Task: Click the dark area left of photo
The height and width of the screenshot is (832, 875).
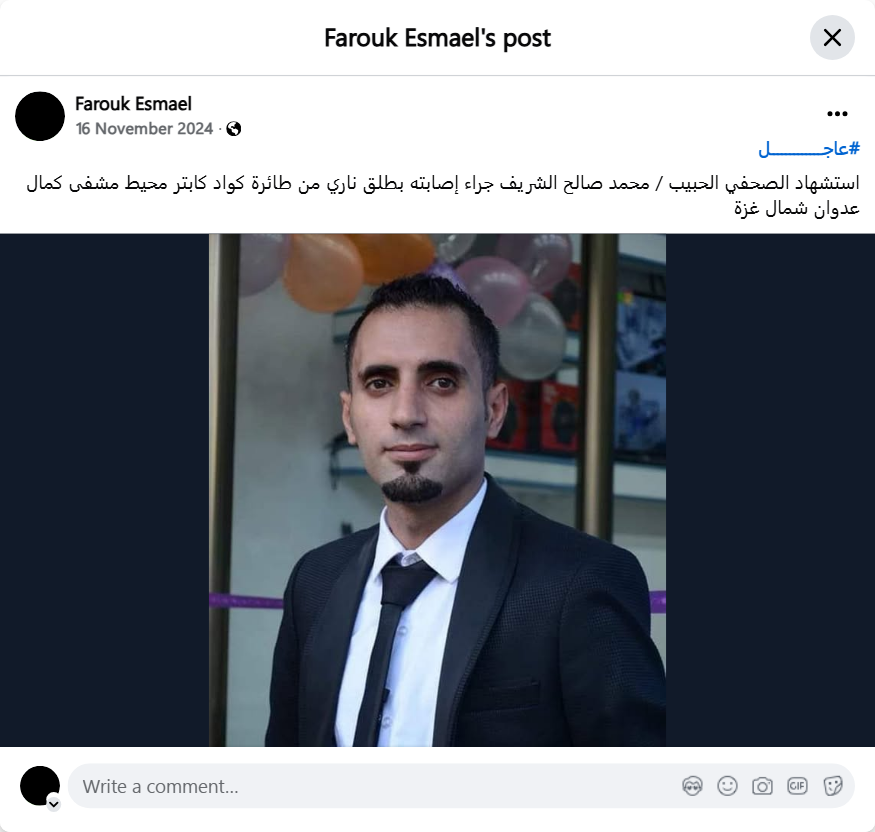Action: pos(104,490)
